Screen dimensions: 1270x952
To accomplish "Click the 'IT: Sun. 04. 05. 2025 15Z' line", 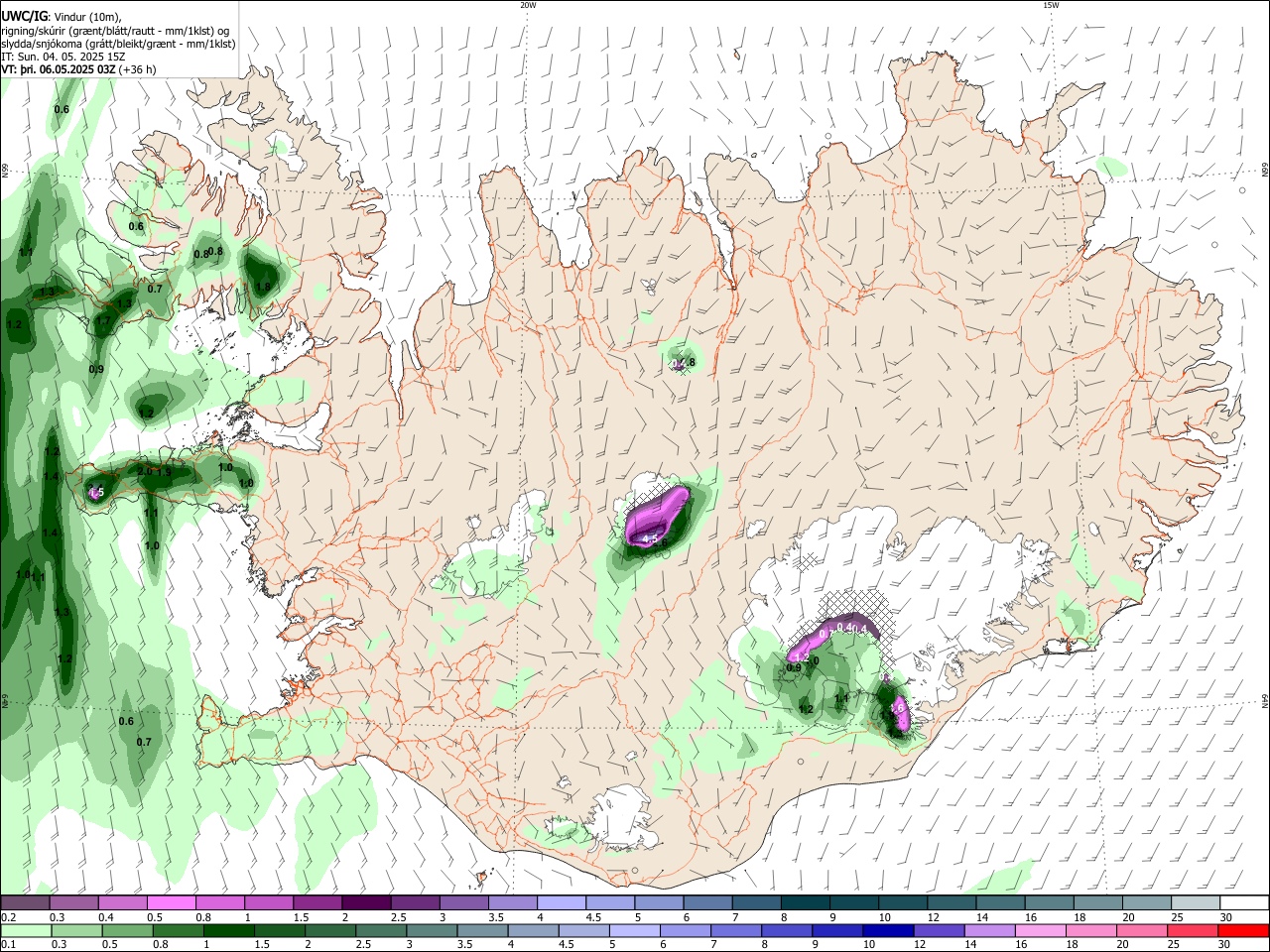I will pos(63,57).
